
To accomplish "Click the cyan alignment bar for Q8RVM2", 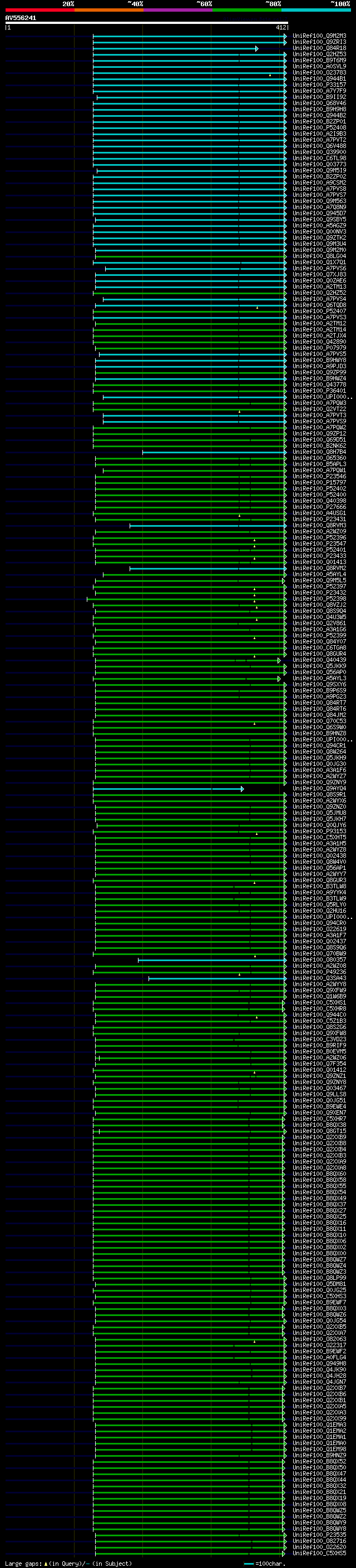I will click(208, 568).
